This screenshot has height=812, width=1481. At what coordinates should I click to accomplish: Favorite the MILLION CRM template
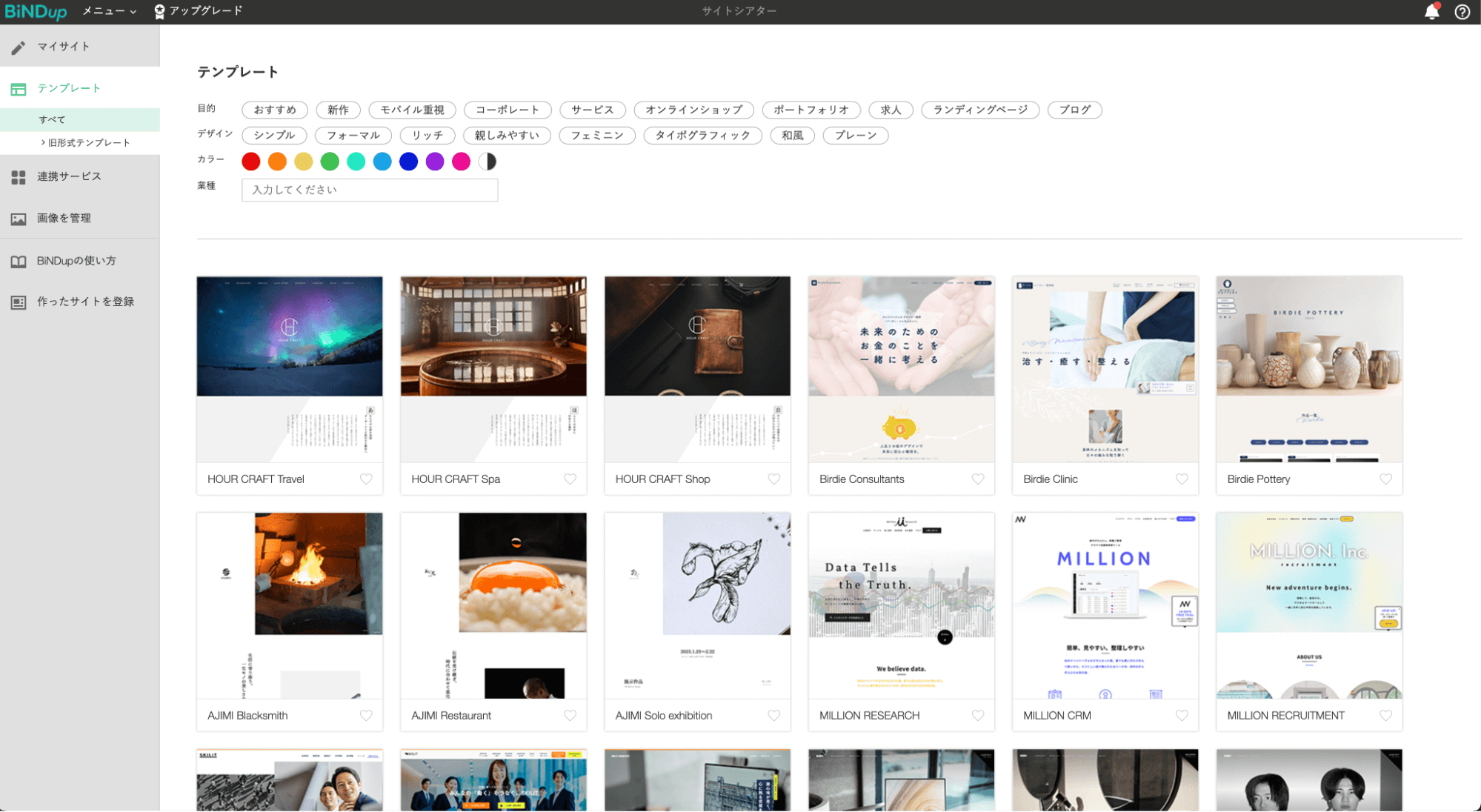click(1182, 716)
